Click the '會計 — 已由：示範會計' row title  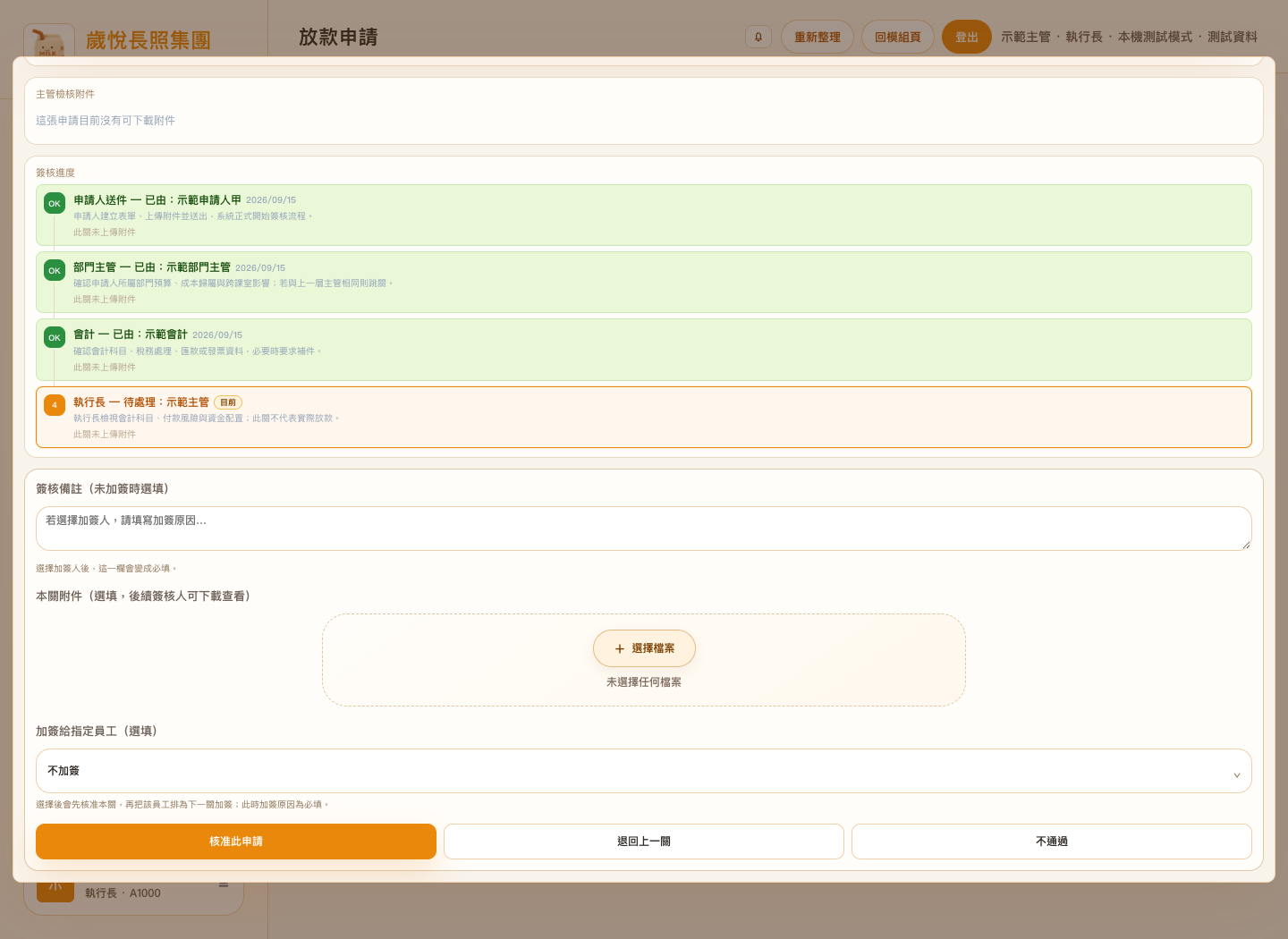click(x=131, y=334)
